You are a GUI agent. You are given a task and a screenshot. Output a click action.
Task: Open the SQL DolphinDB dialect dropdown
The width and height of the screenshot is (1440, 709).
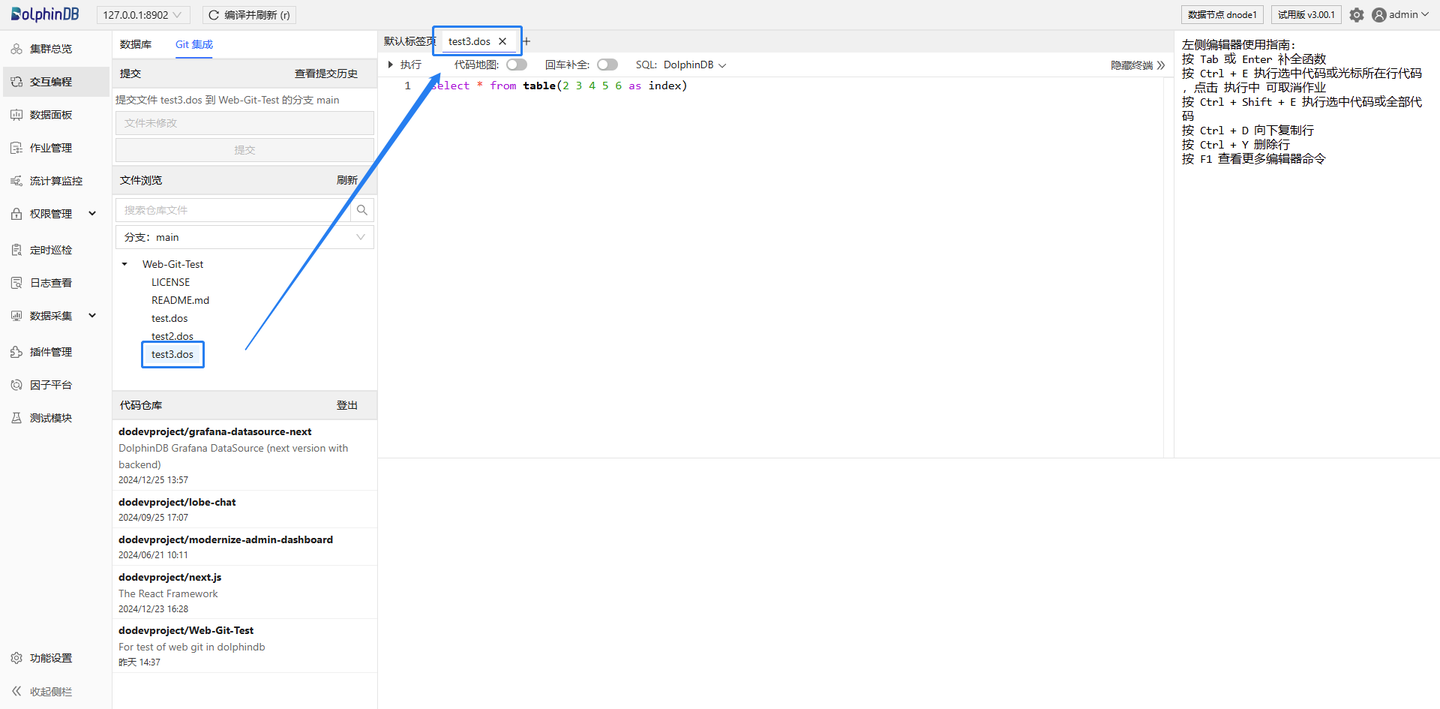[x=694, y=65]
